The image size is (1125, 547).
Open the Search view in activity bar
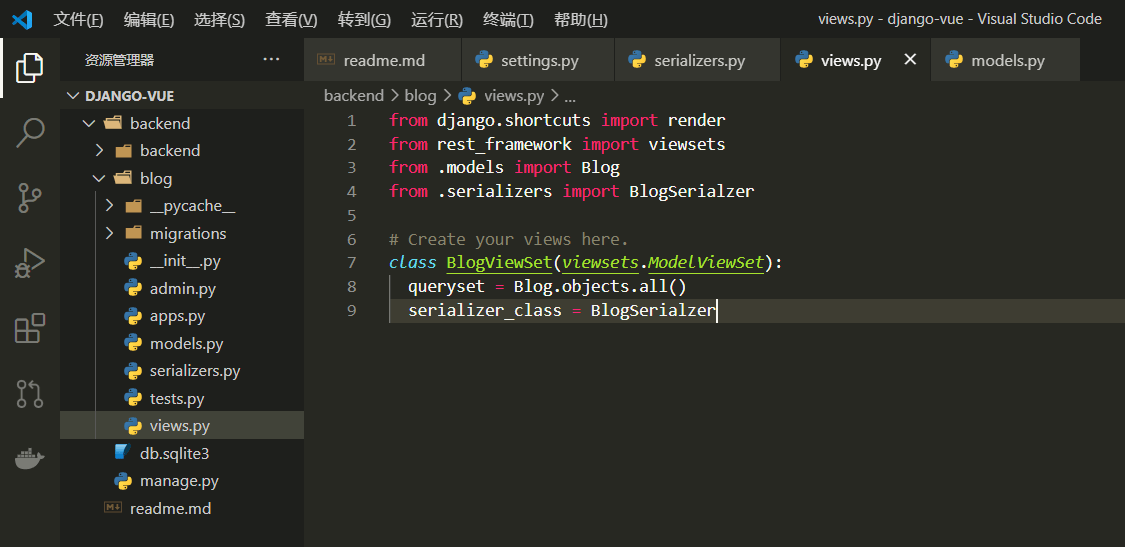29,133
